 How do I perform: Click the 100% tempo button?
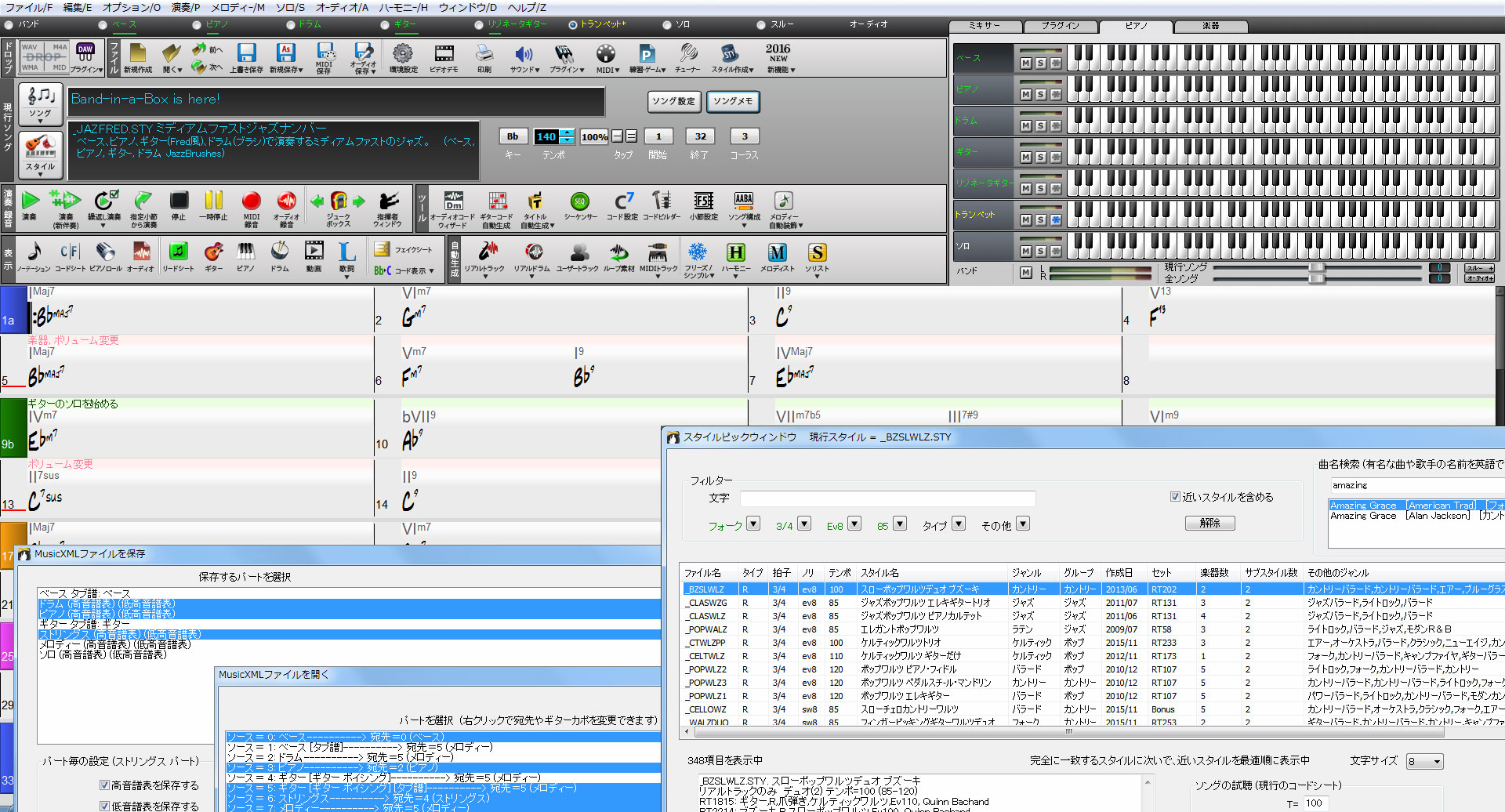coord(594,136)
